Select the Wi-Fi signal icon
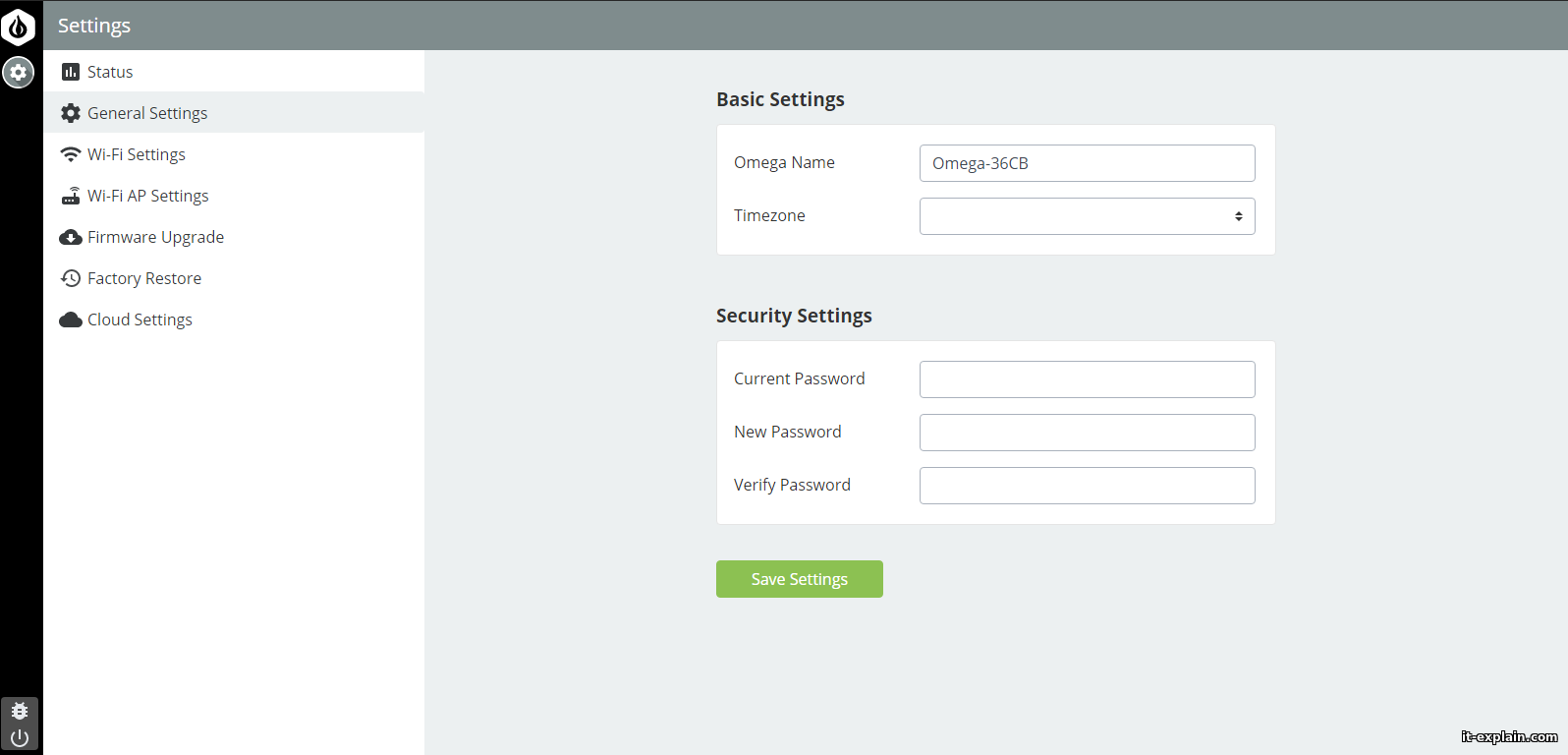 coord(71,154)
